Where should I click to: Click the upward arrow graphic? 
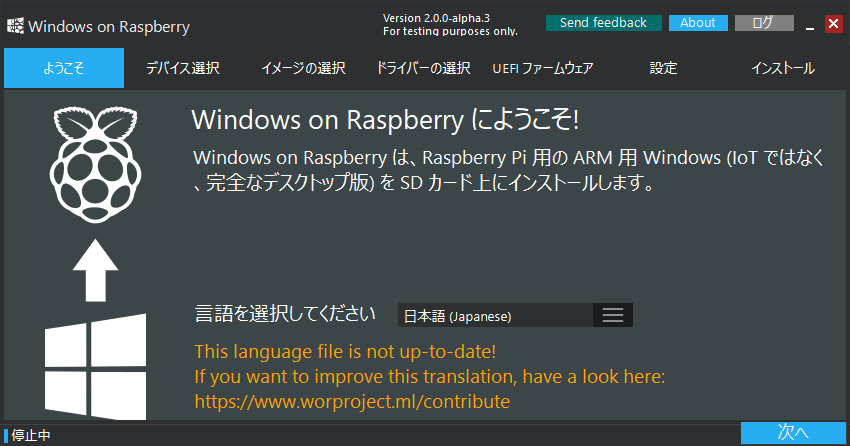[x=95, y=270]
